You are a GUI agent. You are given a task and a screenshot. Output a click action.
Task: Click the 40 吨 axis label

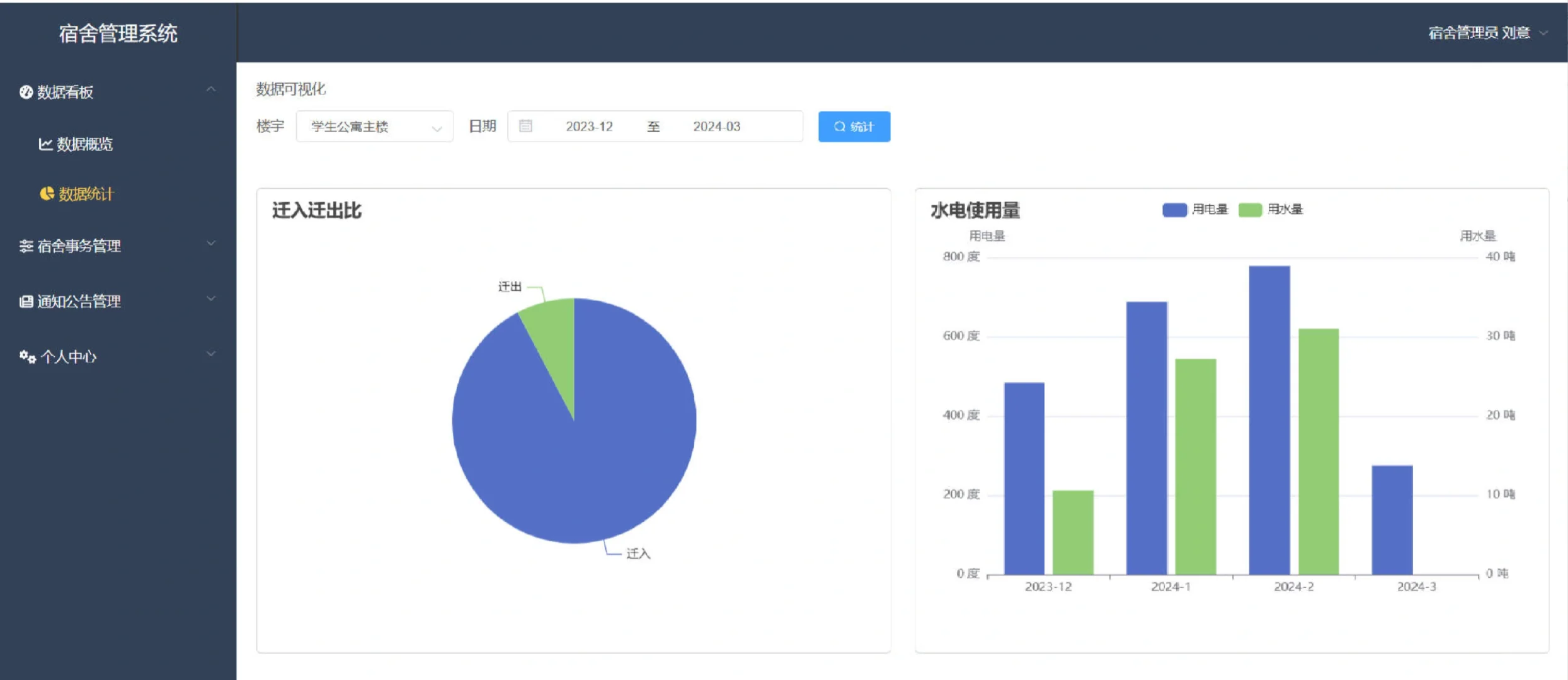tap(1501, 257)
